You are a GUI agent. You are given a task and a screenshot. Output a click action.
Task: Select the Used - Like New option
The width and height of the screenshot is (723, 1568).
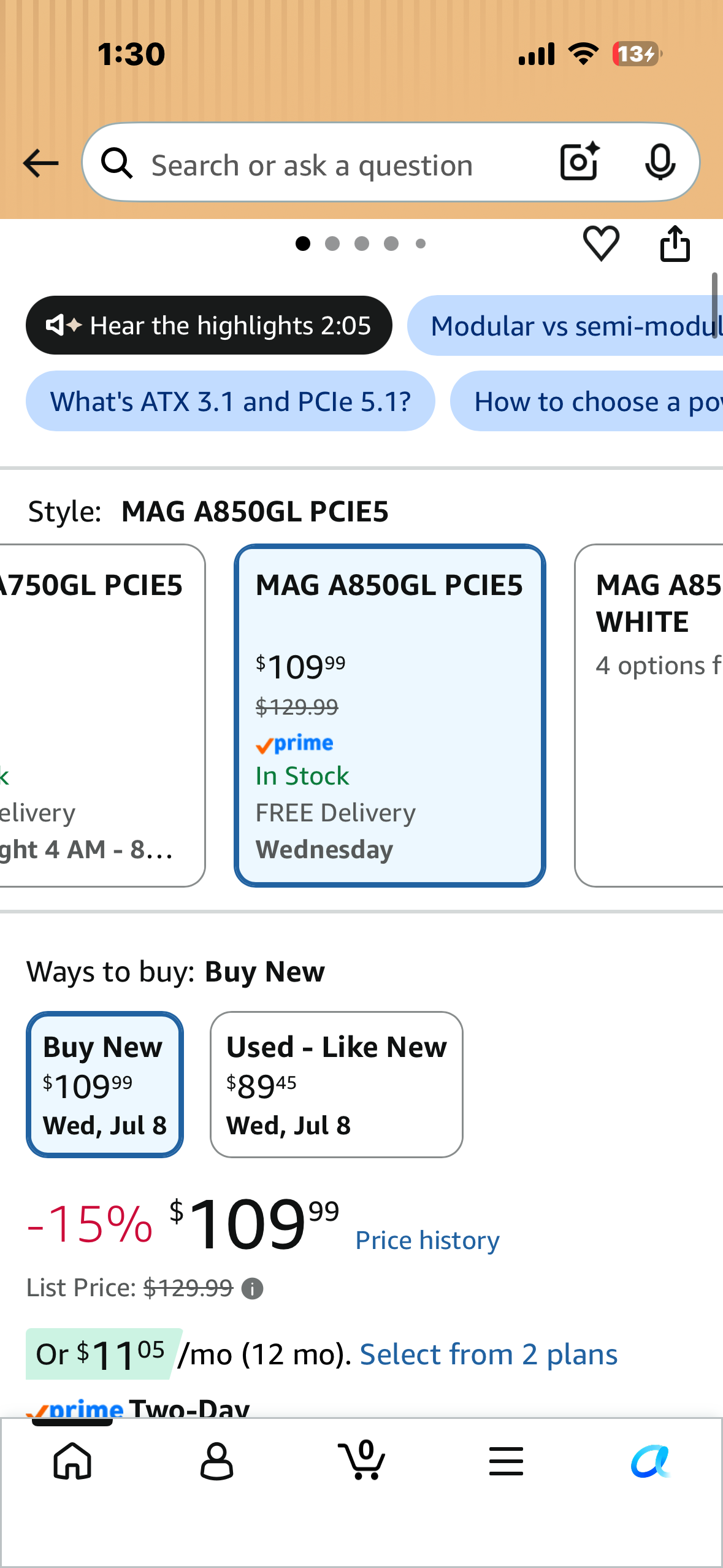pos(337,1085)
